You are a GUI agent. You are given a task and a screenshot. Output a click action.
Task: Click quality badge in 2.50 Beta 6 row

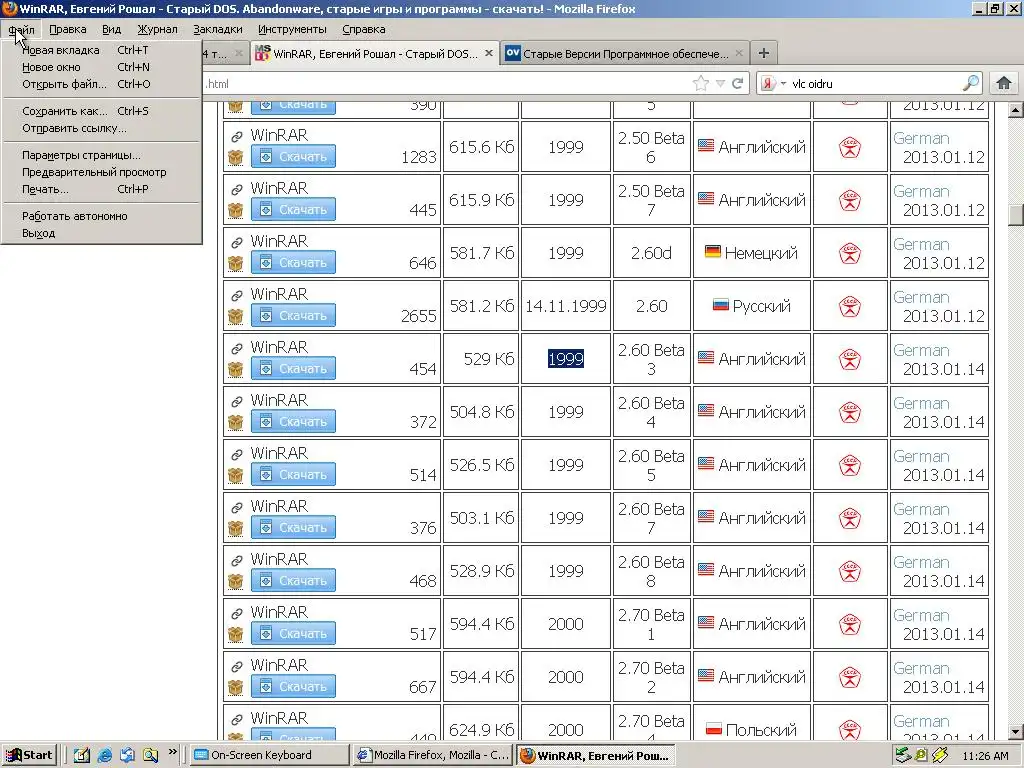[x=850, y=147]
